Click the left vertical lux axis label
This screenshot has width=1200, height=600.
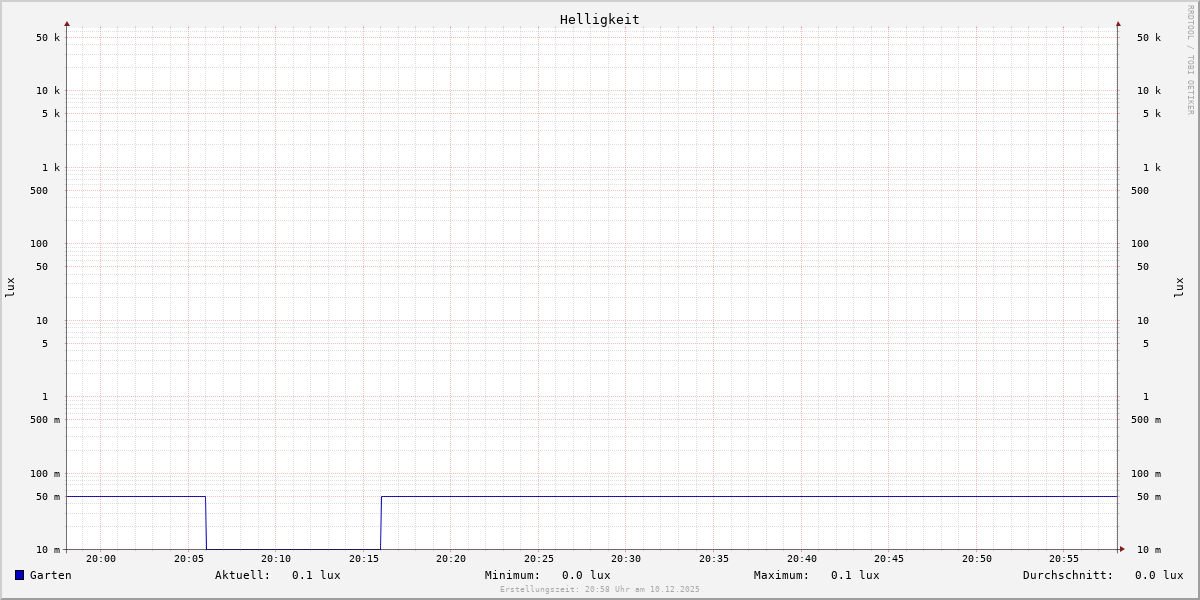click(10, 287)
